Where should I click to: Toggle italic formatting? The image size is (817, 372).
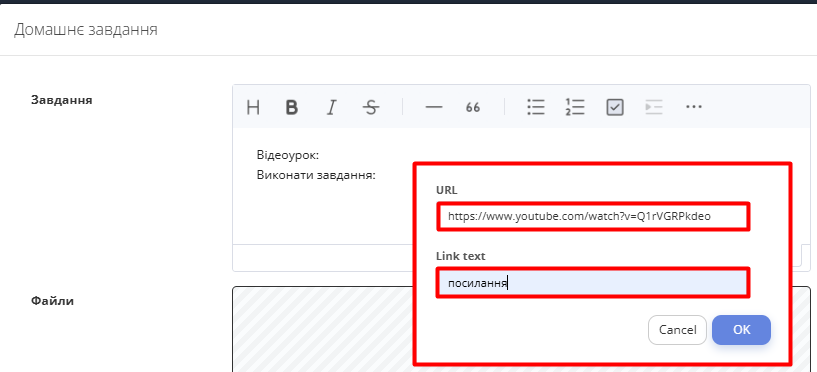[331, 107]
